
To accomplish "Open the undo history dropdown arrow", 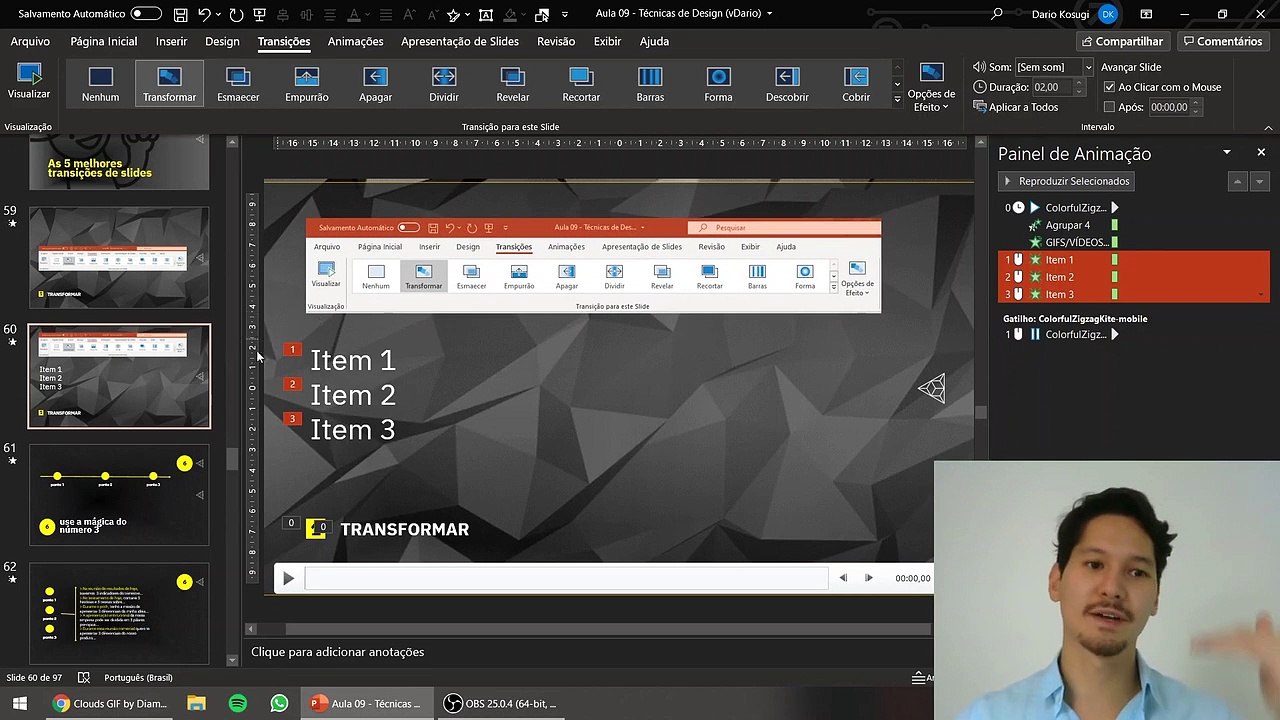I will (x=219, y=14).
